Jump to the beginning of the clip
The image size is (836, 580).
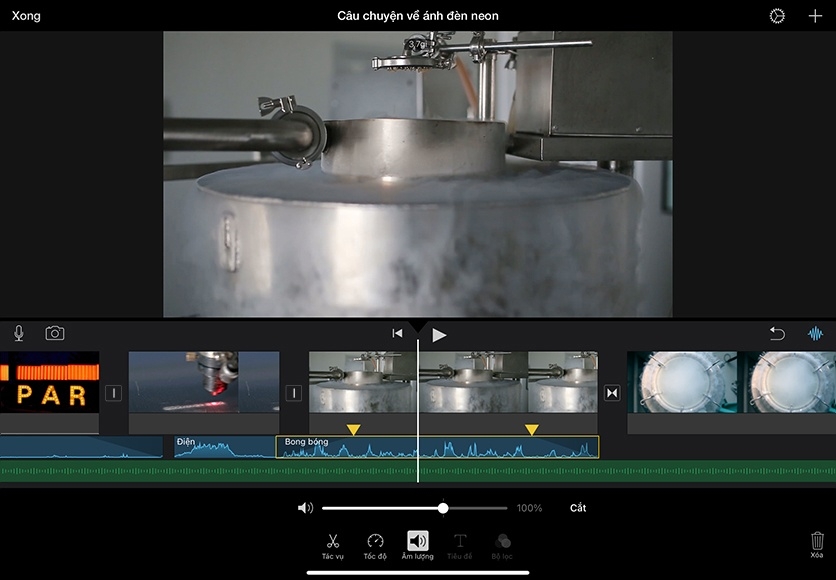pyautogui.click(x=397, y=334)
